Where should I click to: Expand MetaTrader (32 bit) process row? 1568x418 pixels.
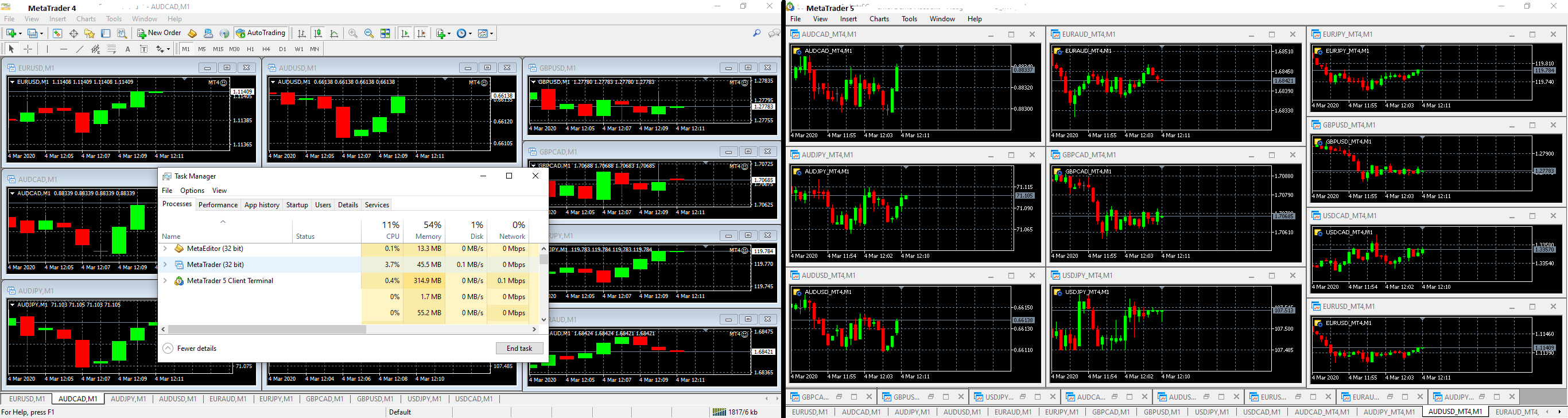165,265
